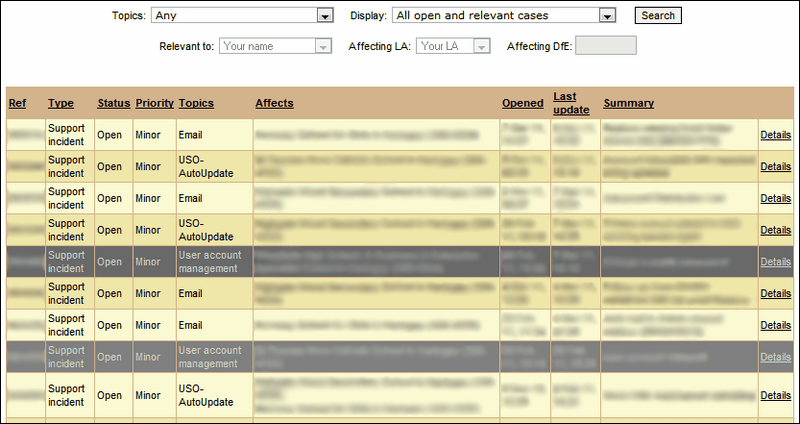Open Details of last USO-AutoUpdate row
This screenshot has width=800, height=424.
coord(776,395)
